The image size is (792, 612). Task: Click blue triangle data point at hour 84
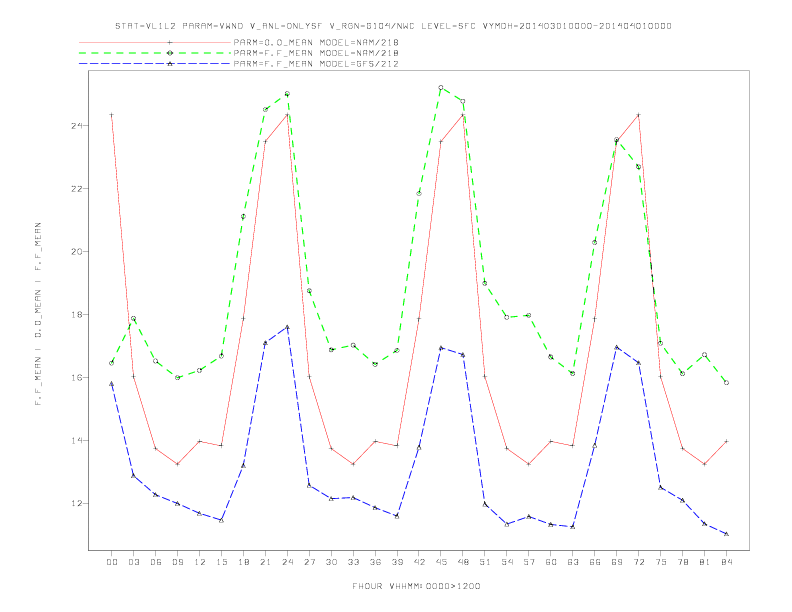tap(727, 534)
